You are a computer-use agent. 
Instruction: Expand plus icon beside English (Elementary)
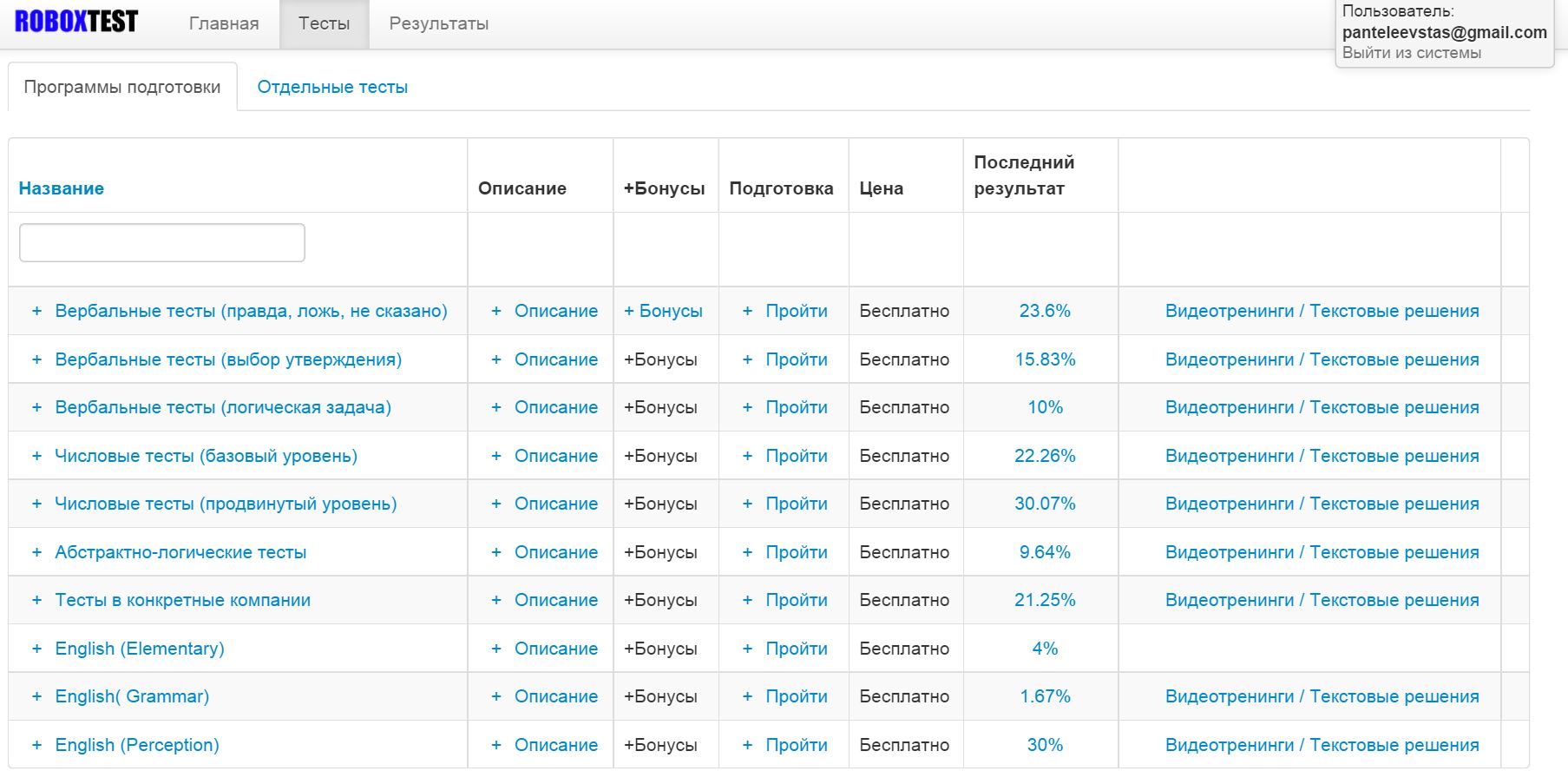tap(36, 649)
